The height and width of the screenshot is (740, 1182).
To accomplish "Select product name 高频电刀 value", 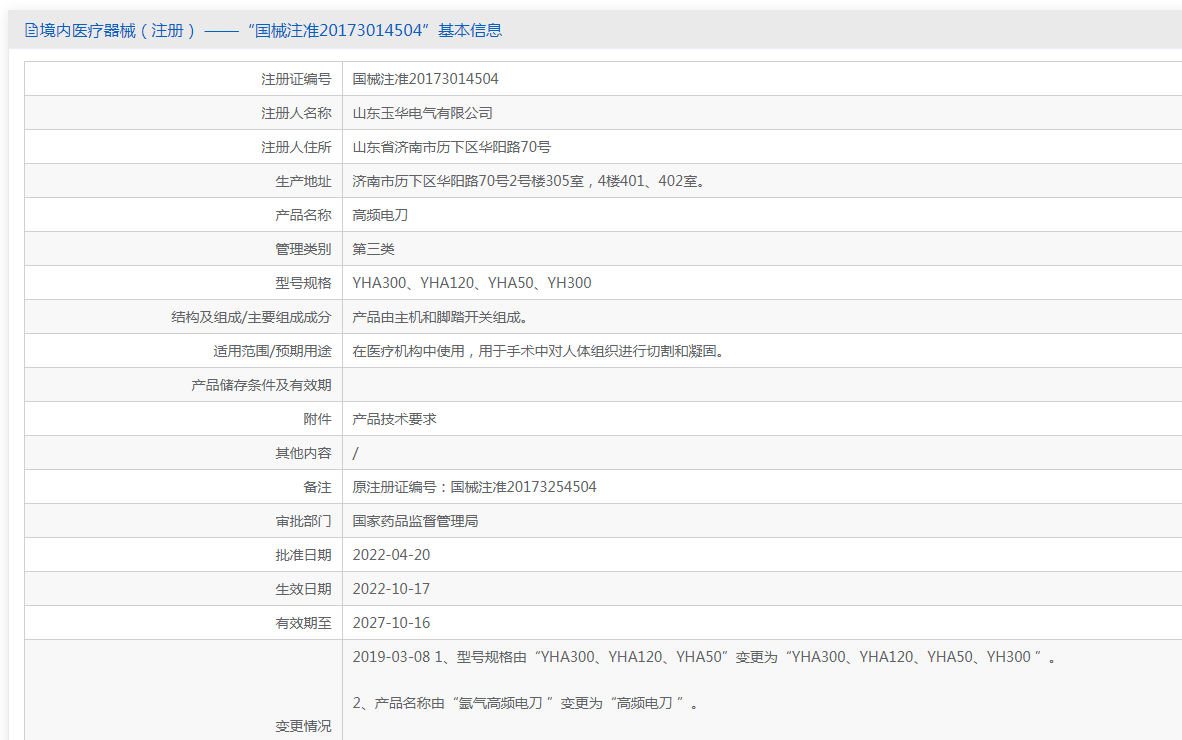I will tap(380, 215).
